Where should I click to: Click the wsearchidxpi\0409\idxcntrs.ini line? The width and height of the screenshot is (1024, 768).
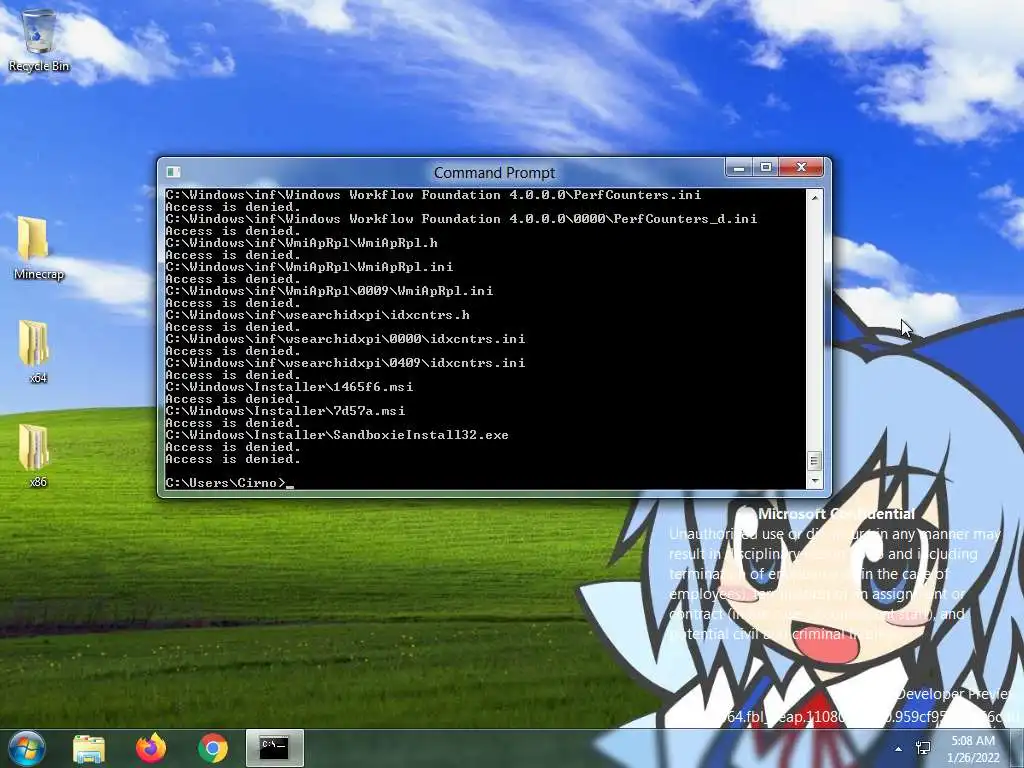(345, 362)
